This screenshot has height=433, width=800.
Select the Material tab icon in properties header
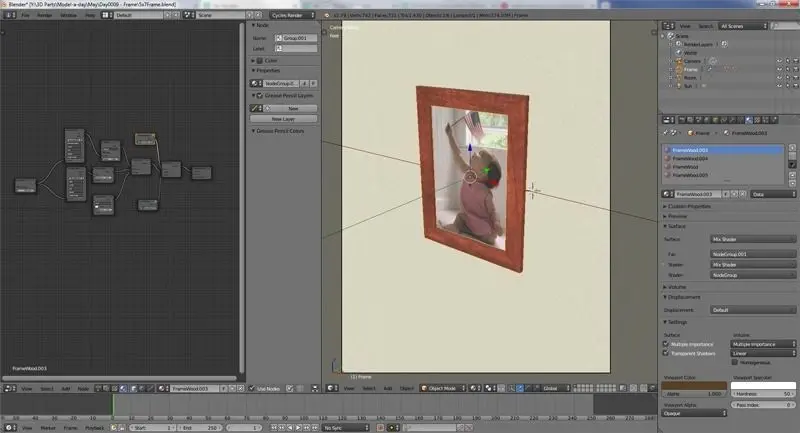coord(748,120)
